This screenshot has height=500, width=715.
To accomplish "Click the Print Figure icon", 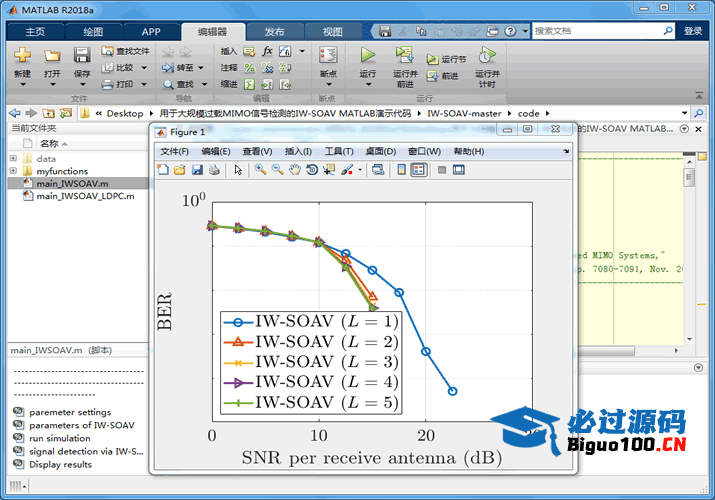I will tap(214, 170).
